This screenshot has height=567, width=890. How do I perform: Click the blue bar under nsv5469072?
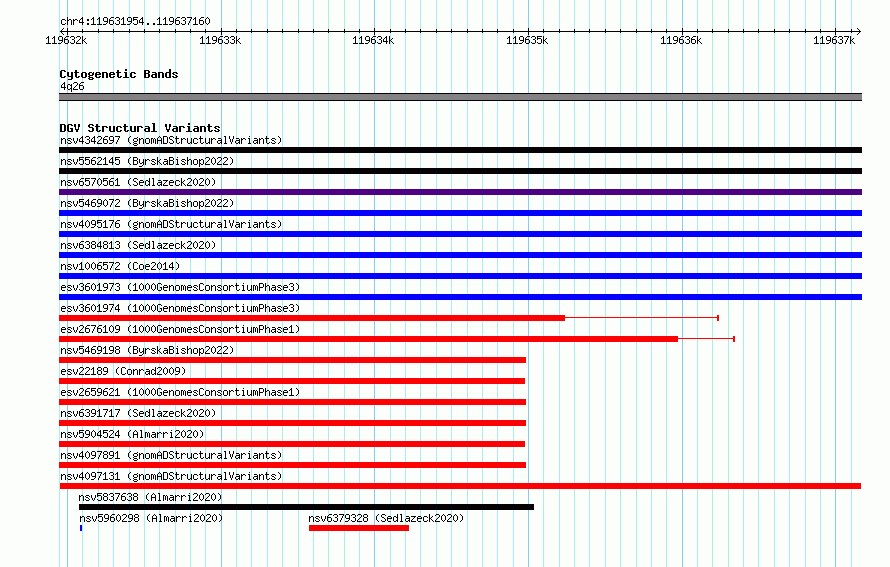point(460,213)
